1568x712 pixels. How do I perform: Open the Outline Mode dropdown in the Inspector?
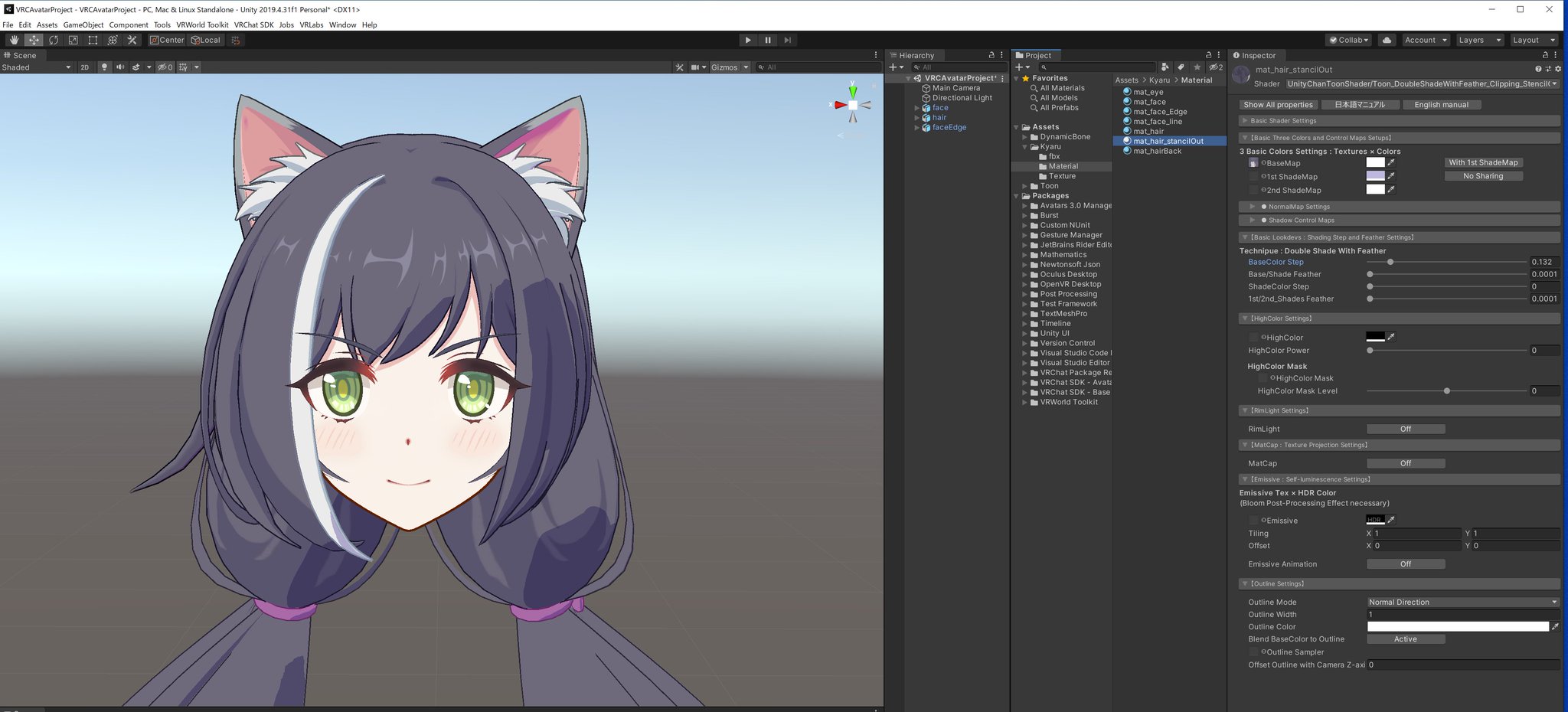1461,602
